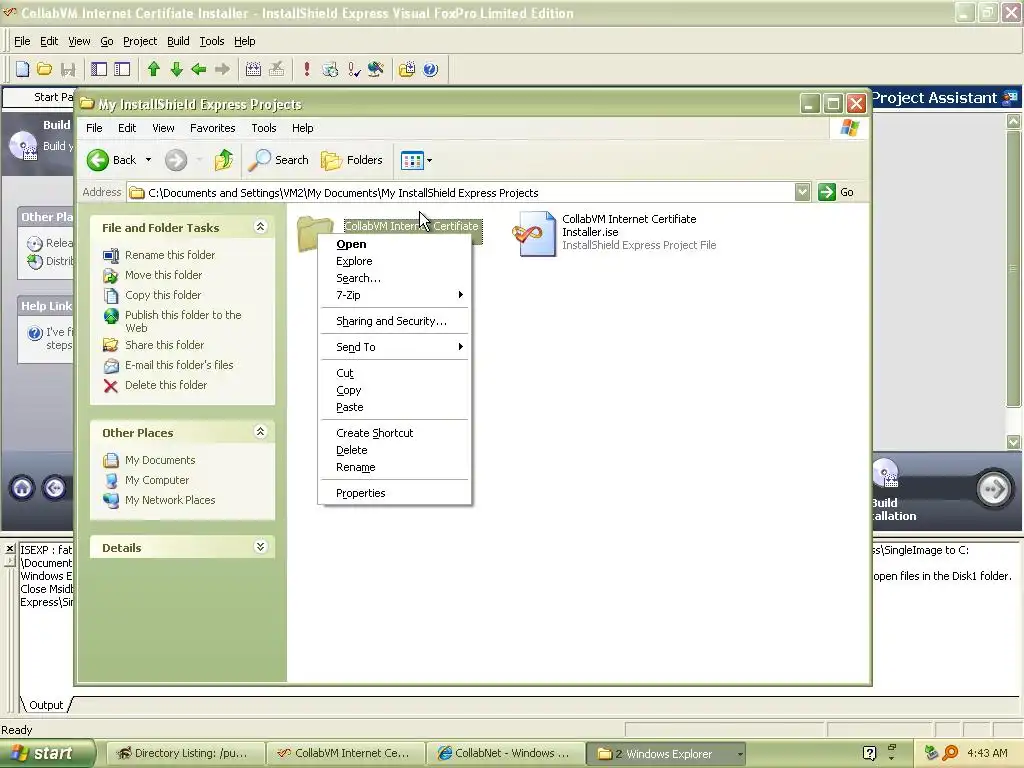The image size is (1024, 768).
Task: Click the InstallShield right scrollbar up arrow
Action: pos(1014,121)
